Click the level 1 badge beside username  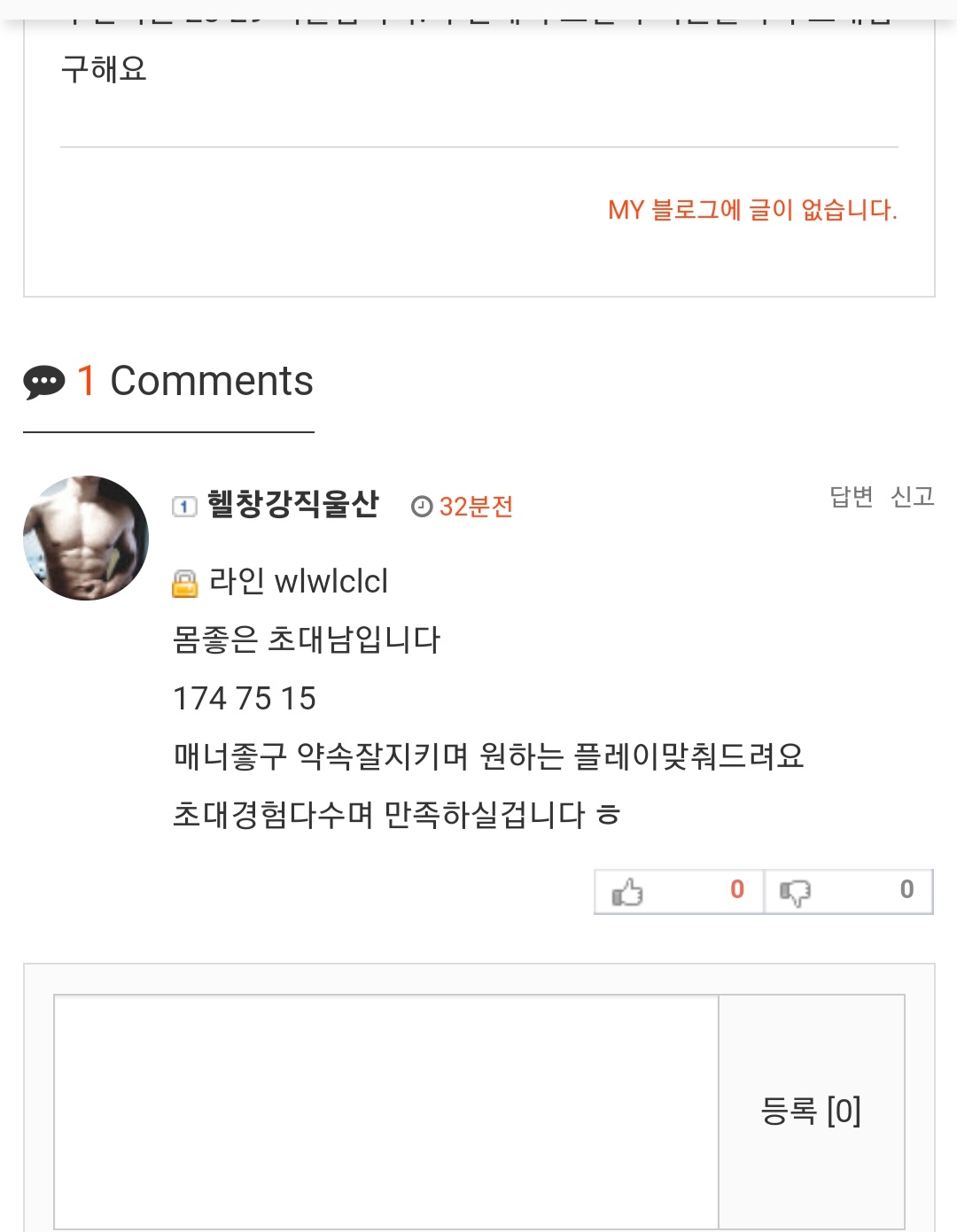point(183,507)
